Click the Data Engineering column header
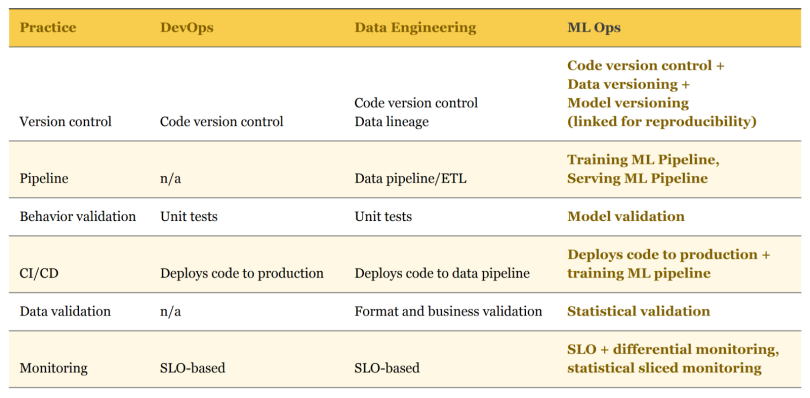Viewport: 810px width, 398px height. click(x=415, y=27)
